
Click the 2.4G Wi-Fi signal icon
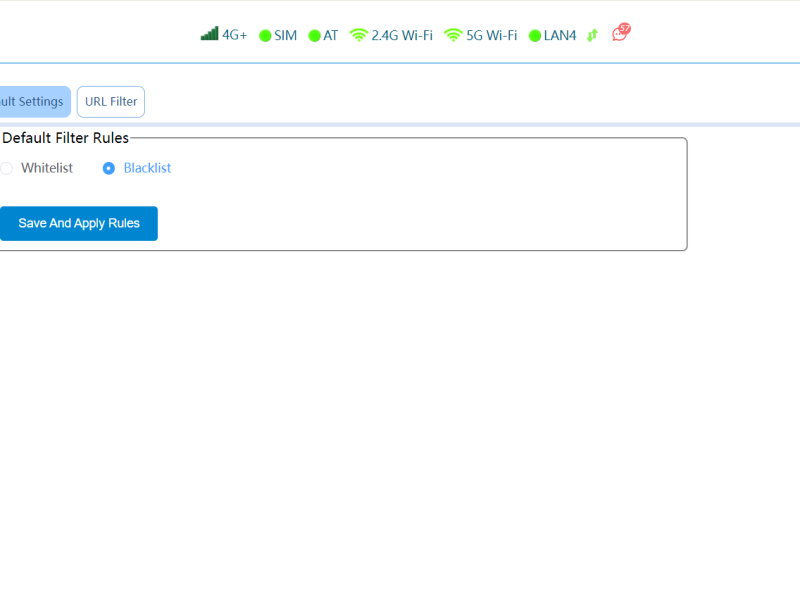358,35
